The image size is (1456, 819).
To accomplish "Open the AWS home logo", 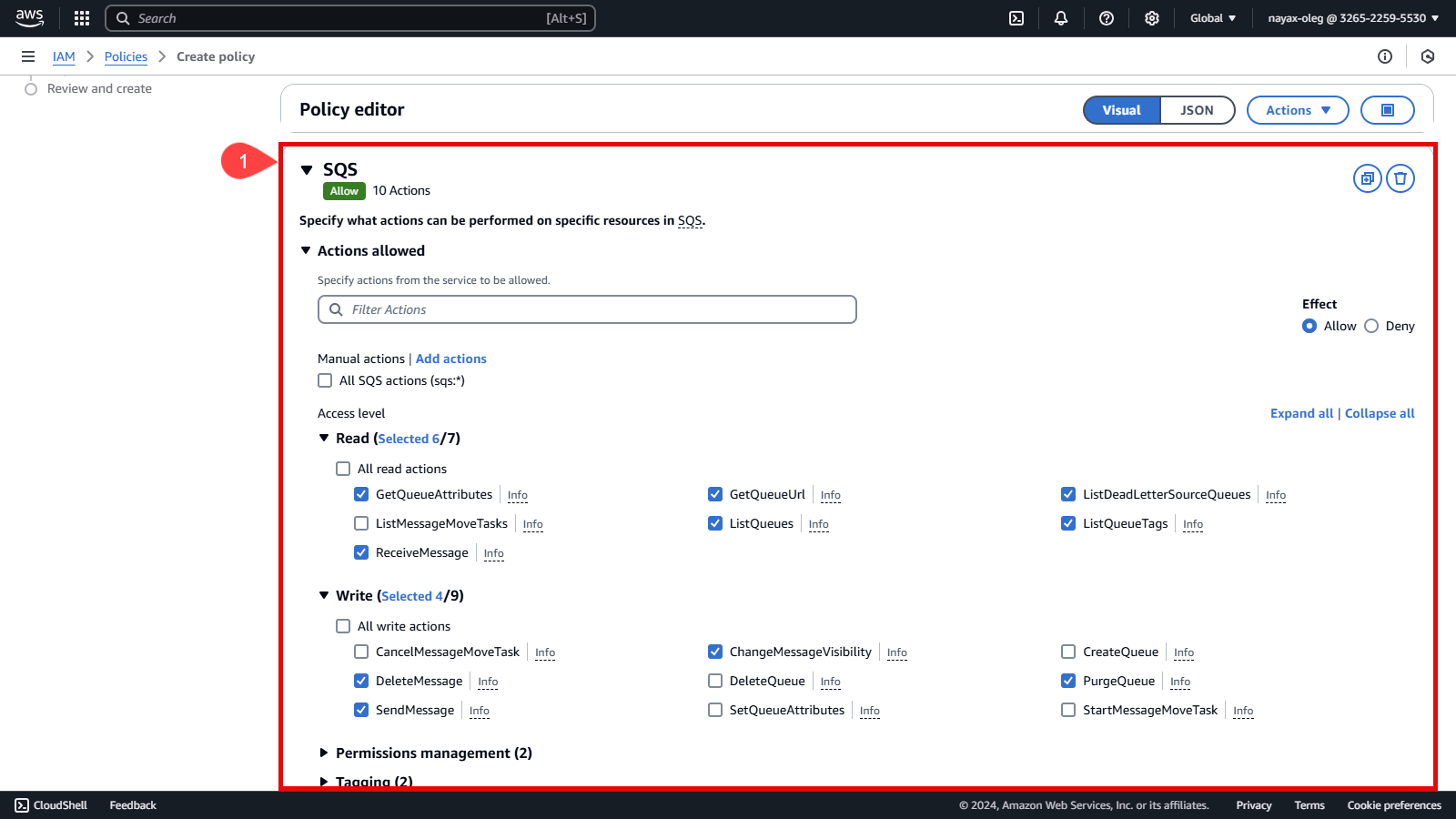I will click(29, 18).
